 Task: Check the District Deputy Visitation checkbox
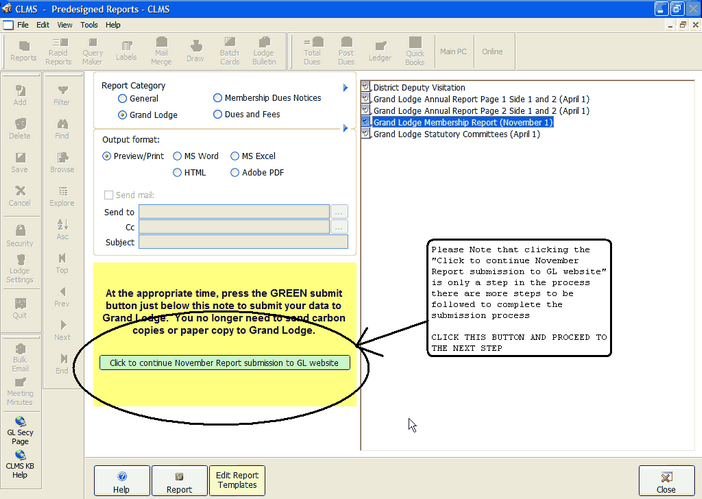(x=366, y=88)
